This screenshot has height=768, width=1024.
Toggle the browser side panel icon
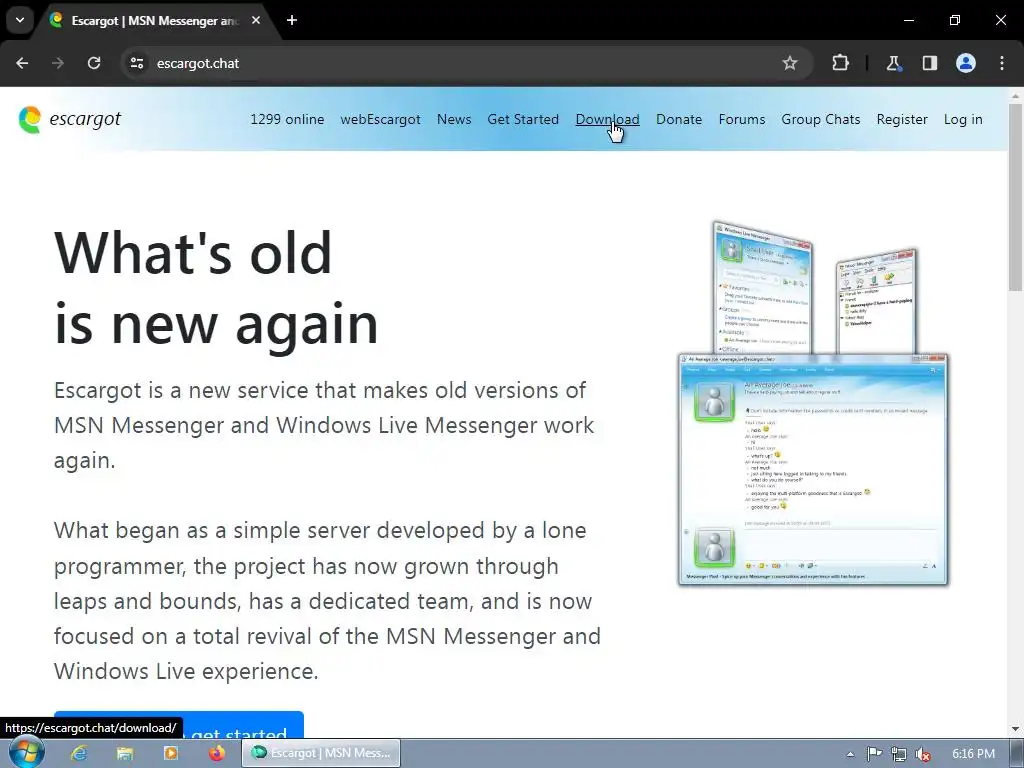tap(929, 63)
